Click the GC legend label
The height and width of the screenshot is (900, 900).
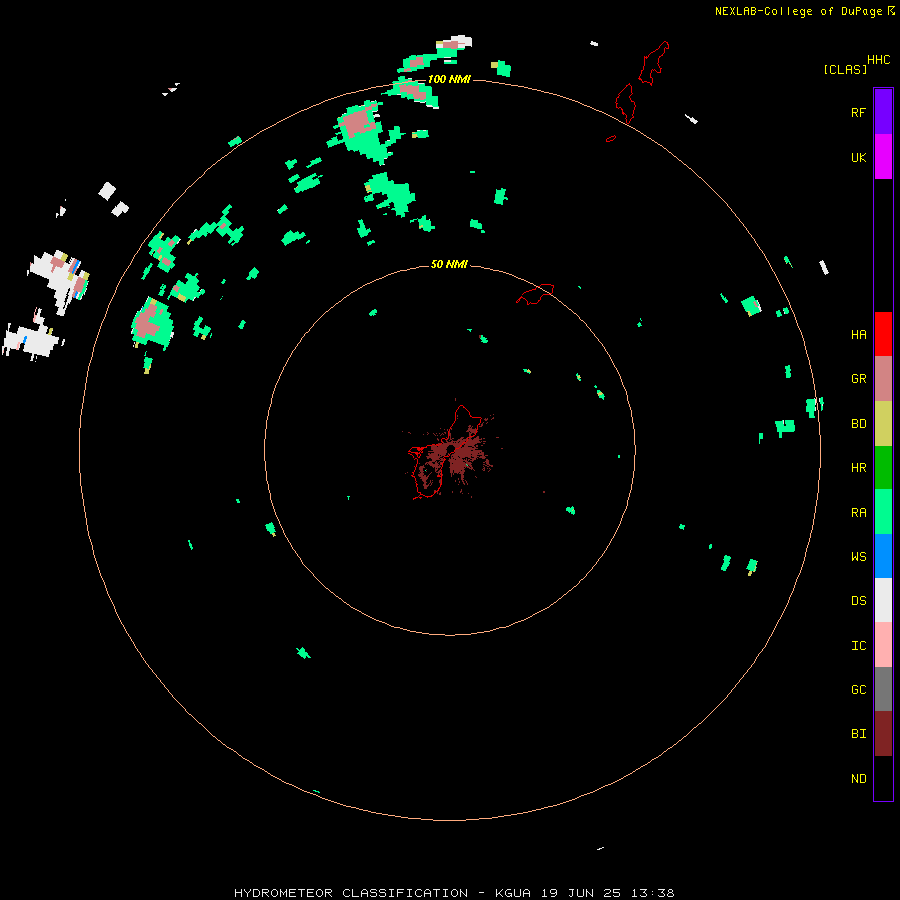[858, 690]
